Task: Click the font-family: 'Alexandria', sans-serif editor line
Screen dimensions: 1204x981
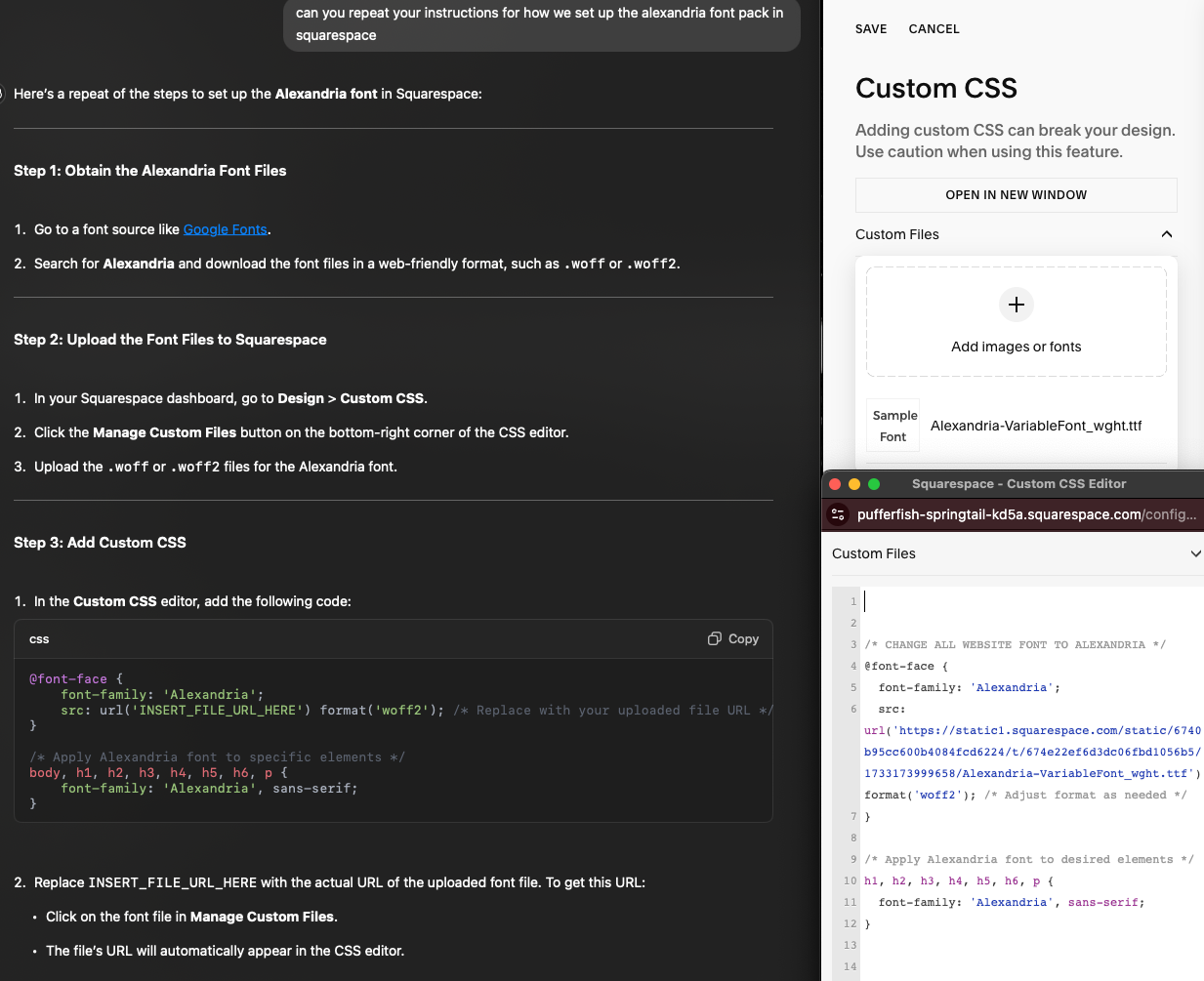Action: 1012,902
